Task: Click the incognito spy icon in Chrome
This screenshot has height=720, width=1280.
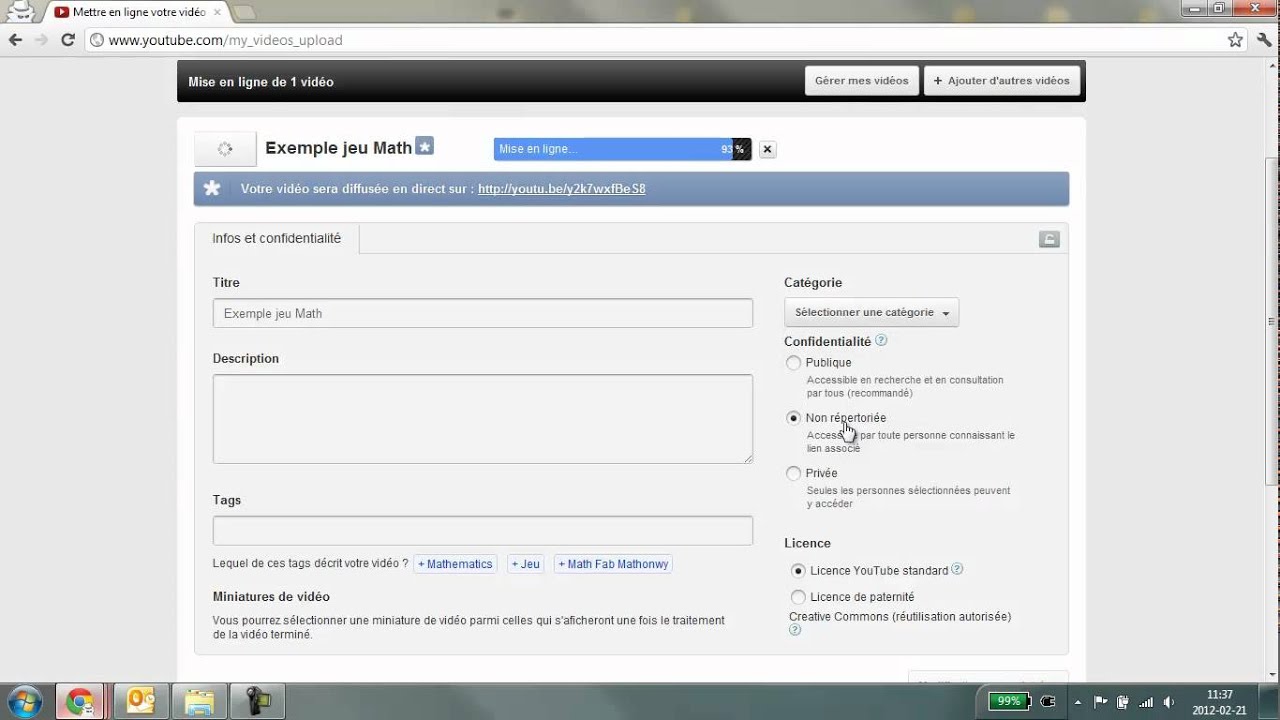Action: pos(19,12)
